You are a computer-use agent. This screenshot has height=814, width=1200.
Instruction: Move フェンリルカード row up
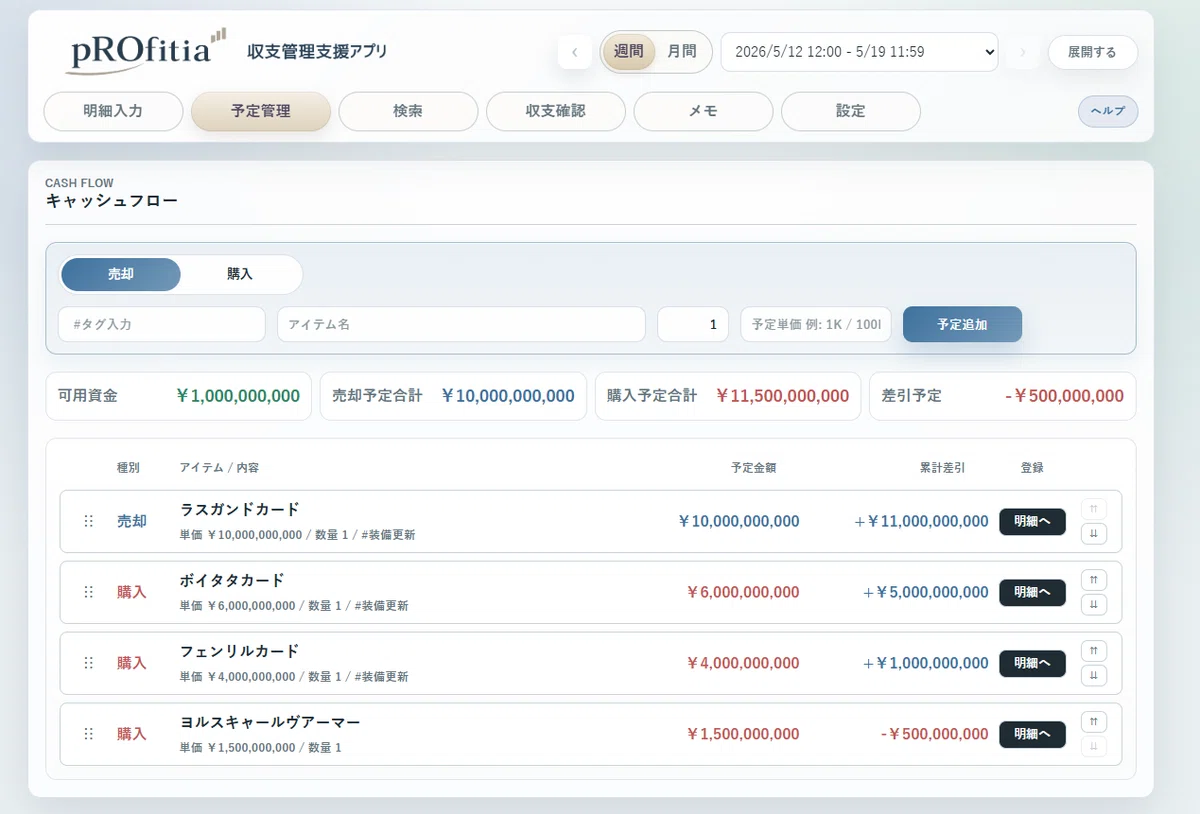point(1094,651)
